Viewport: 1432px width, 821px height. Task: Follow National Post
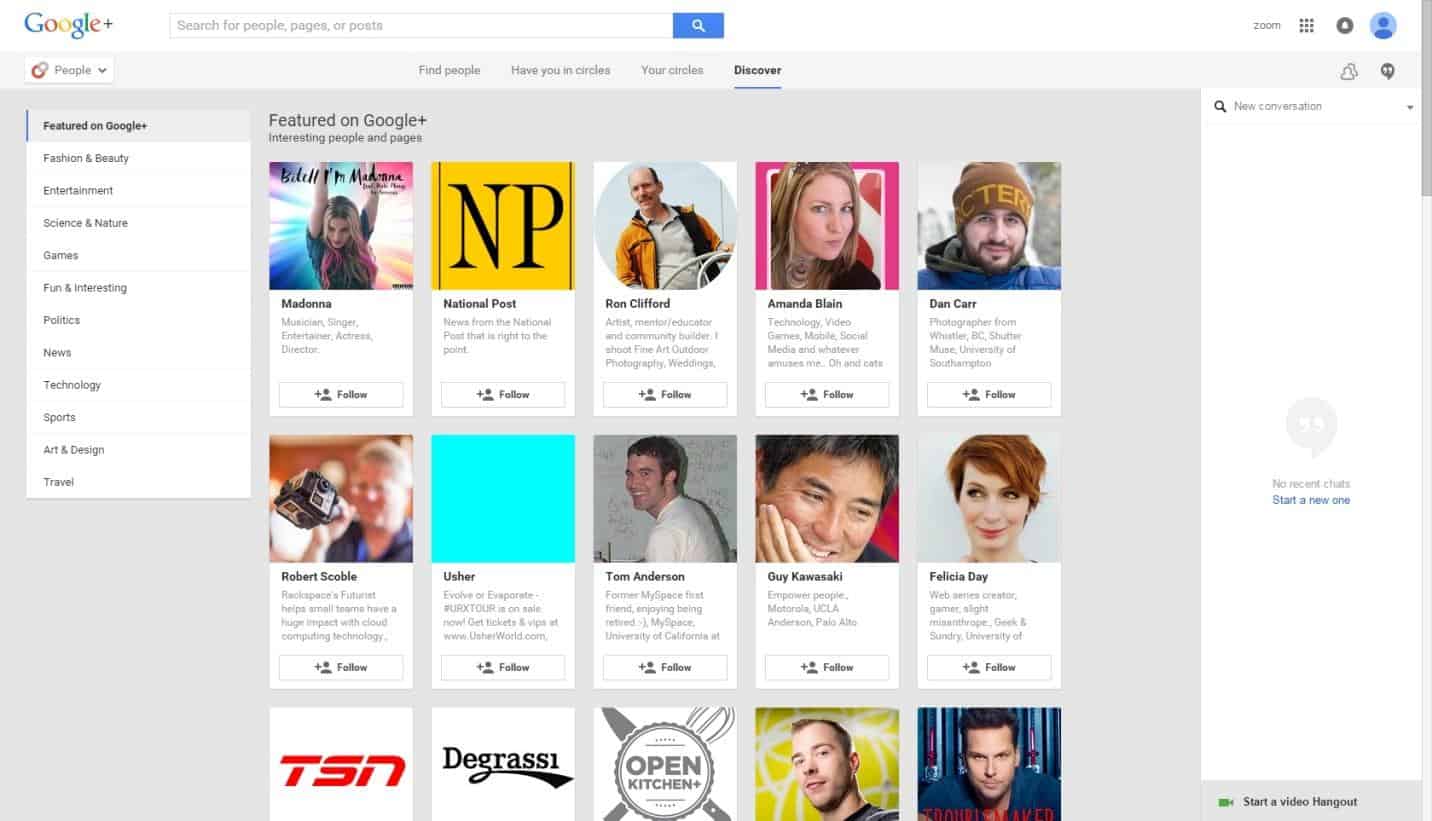503,395
